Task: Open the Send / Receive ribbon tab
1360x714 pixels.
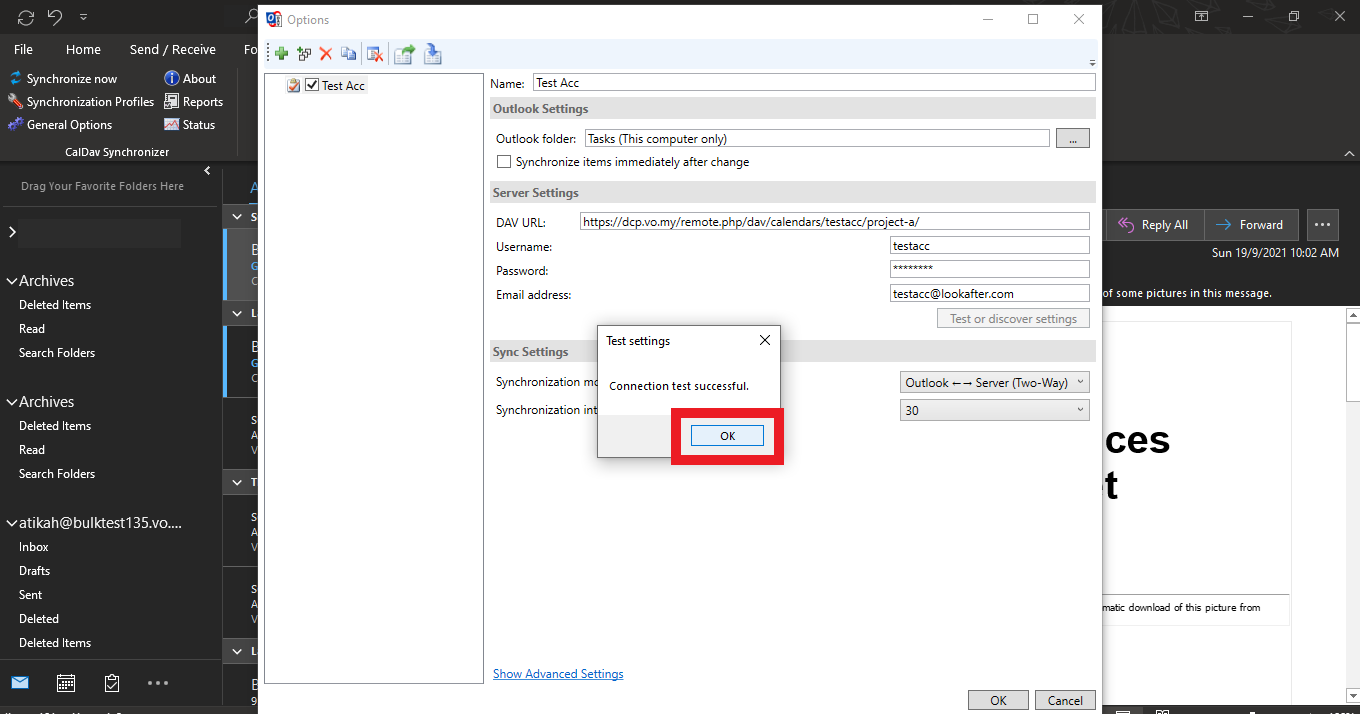Action: click(x=172, y=49)
